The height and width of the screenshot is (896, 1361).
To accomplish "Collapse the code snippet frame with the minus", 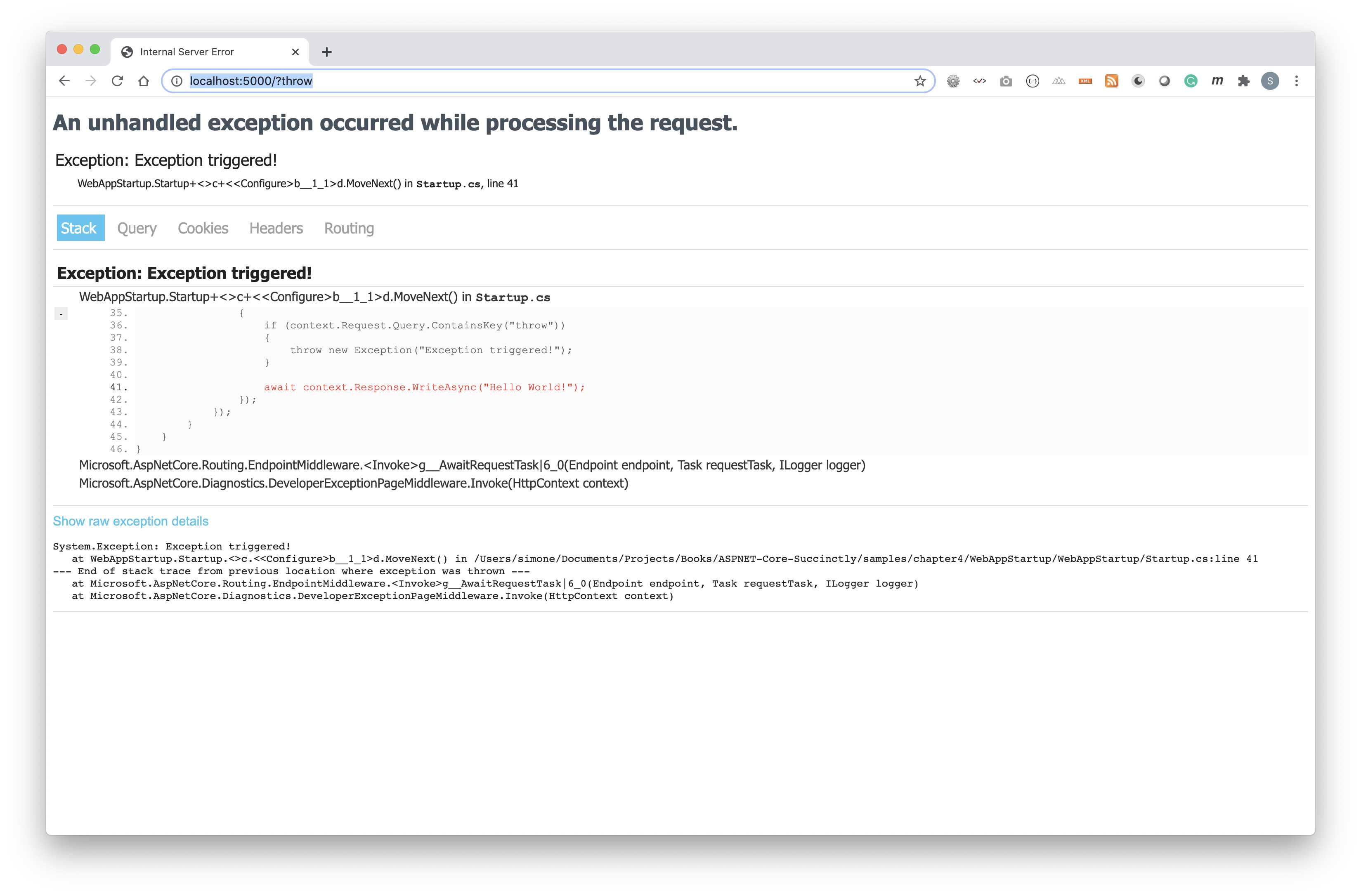I will click(x=61, y=314).
